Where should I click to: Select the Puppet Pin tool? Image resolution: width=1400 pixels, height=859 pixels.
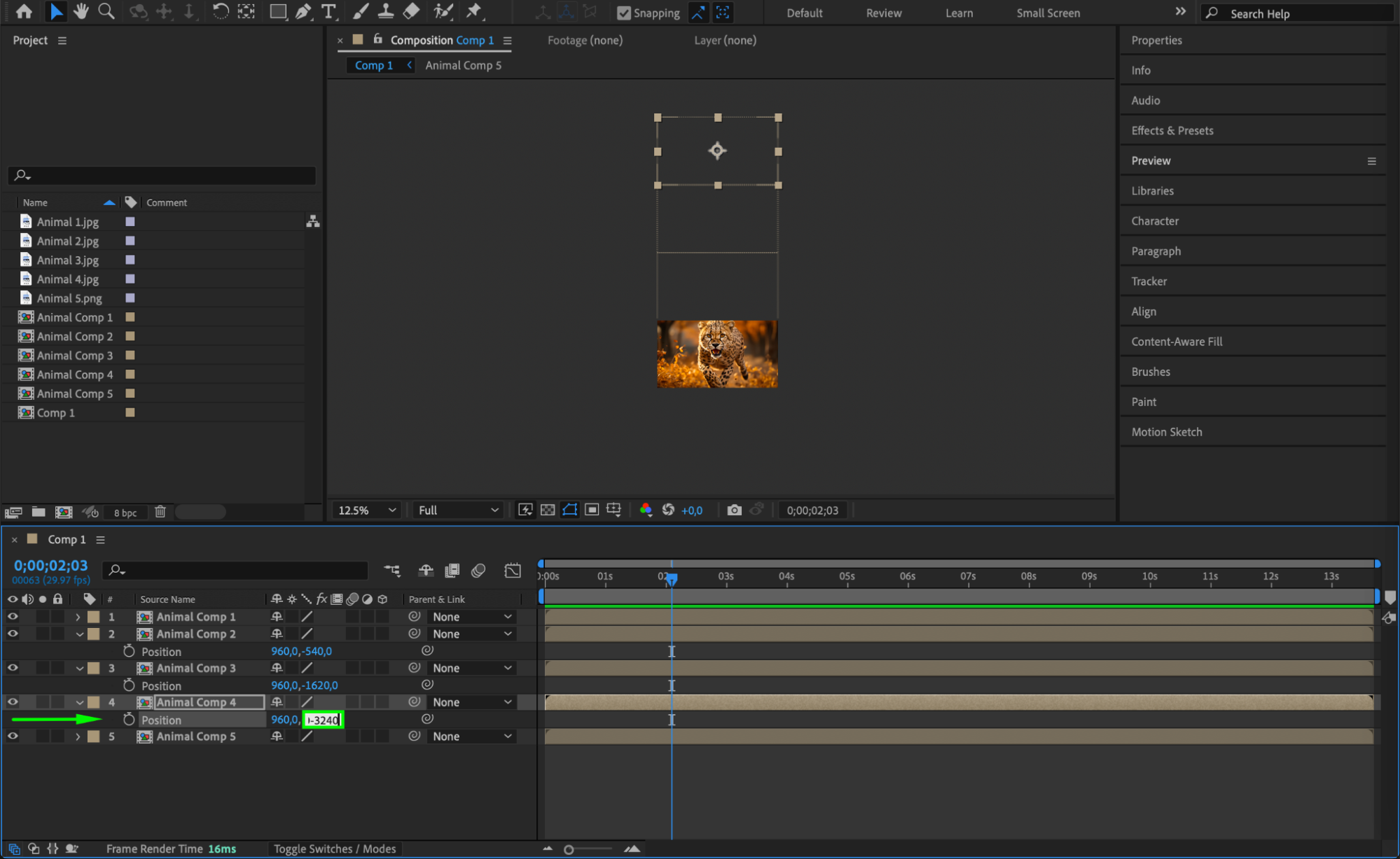pos(474,11)
